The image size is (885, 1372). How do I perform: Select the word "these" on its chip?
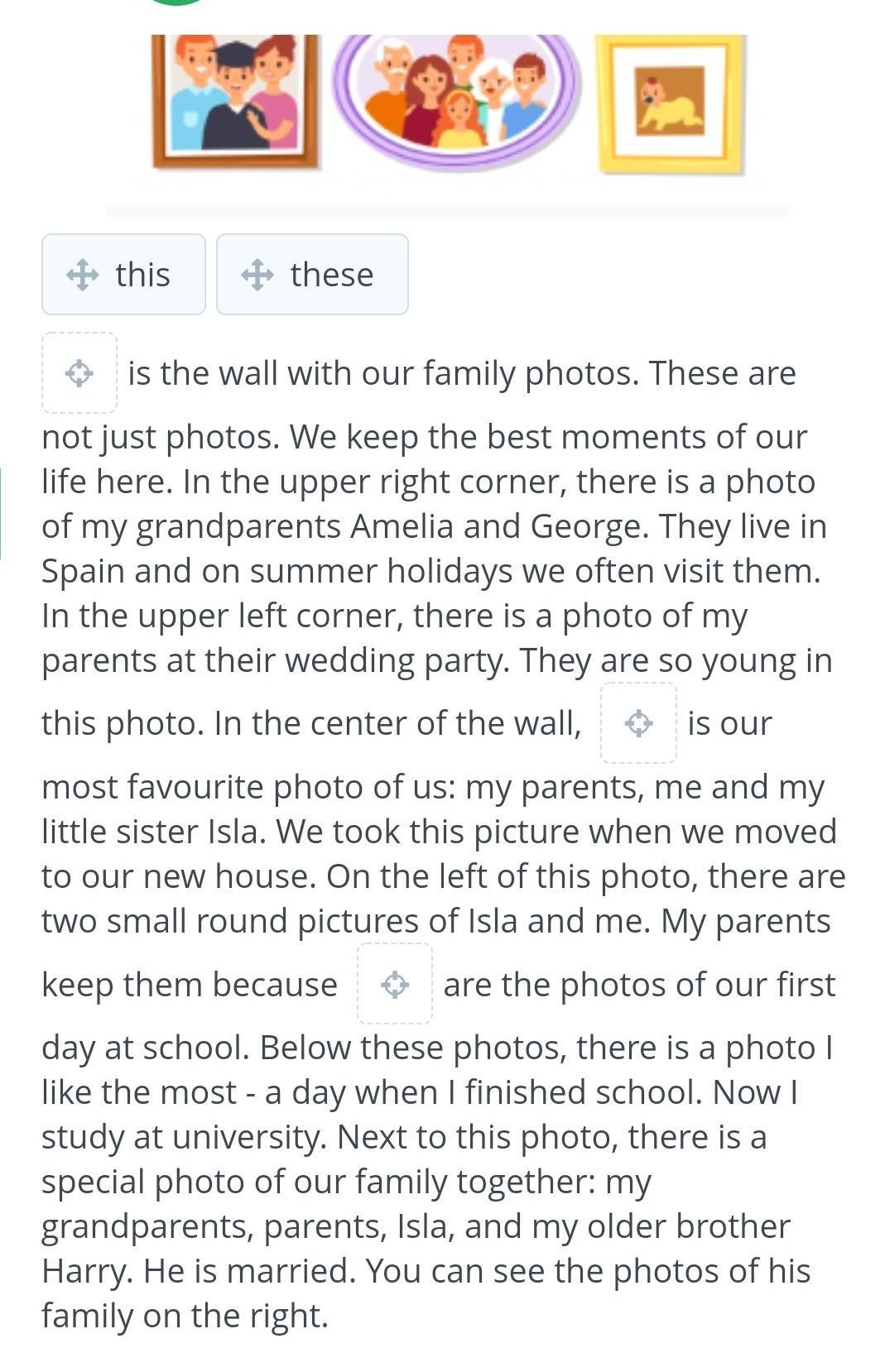pos(332,275)
